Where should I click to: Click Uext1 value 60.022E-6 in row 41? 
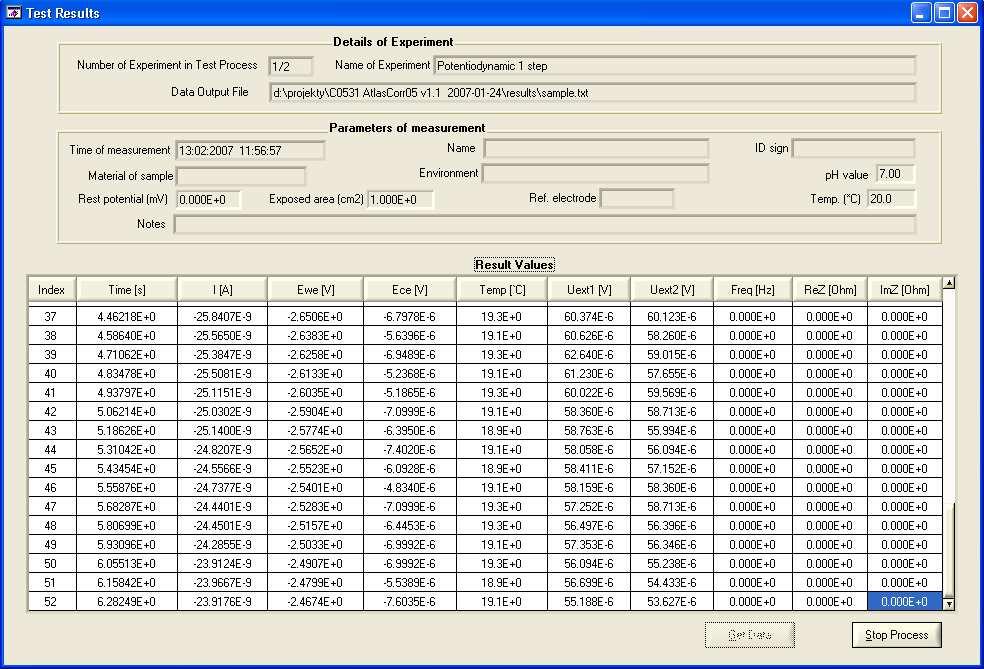589,393
